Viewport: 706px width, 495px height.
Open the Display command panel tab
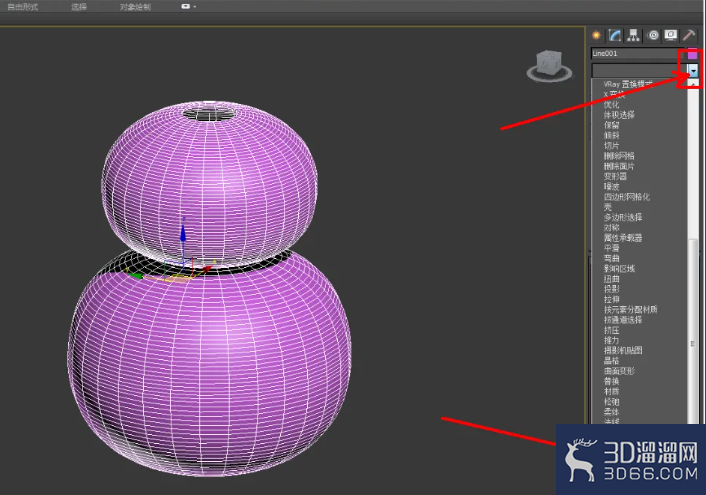coord(671,35)
